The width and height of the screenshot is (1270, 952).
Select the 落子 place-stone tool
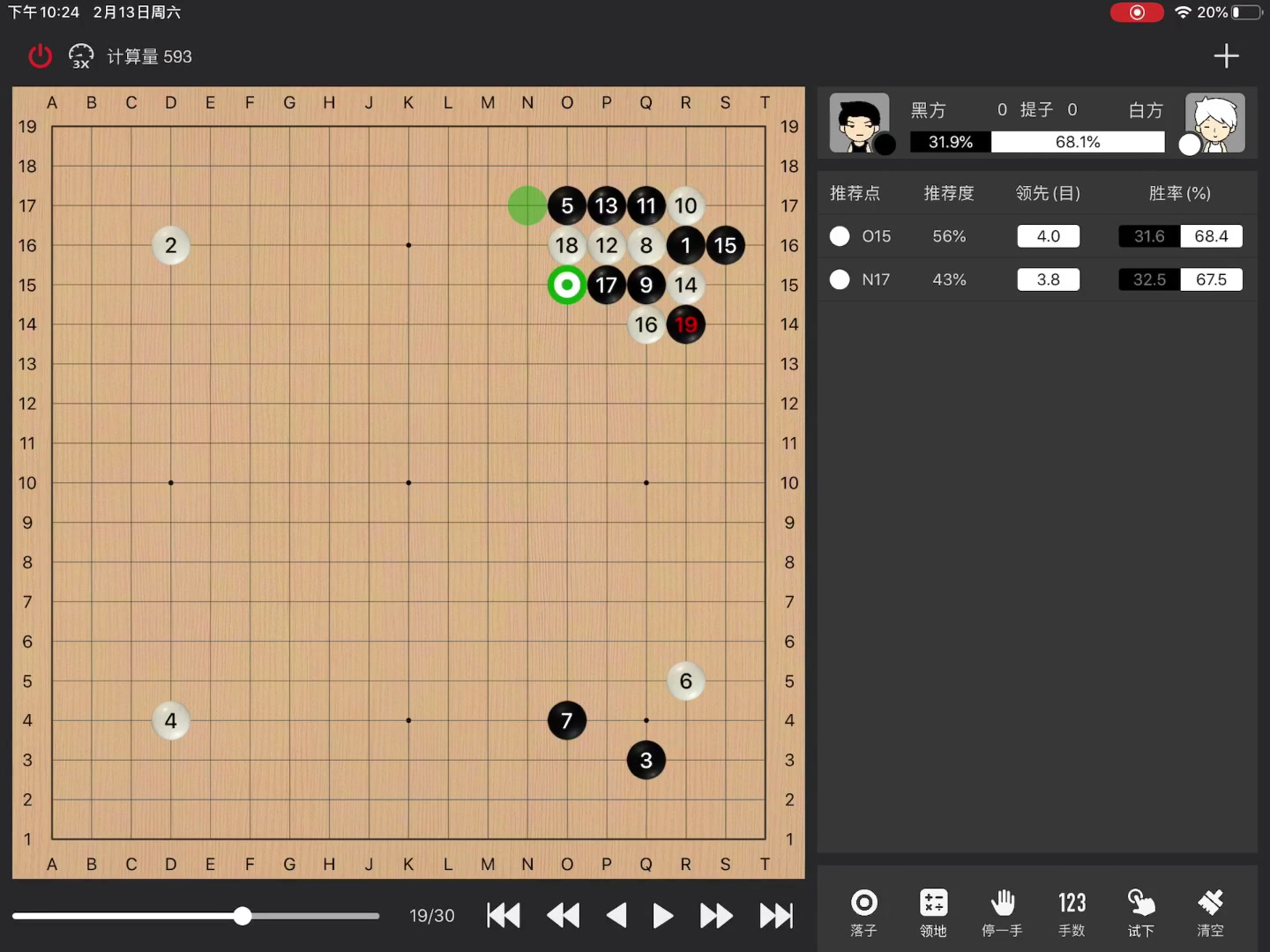click(863, 912)
